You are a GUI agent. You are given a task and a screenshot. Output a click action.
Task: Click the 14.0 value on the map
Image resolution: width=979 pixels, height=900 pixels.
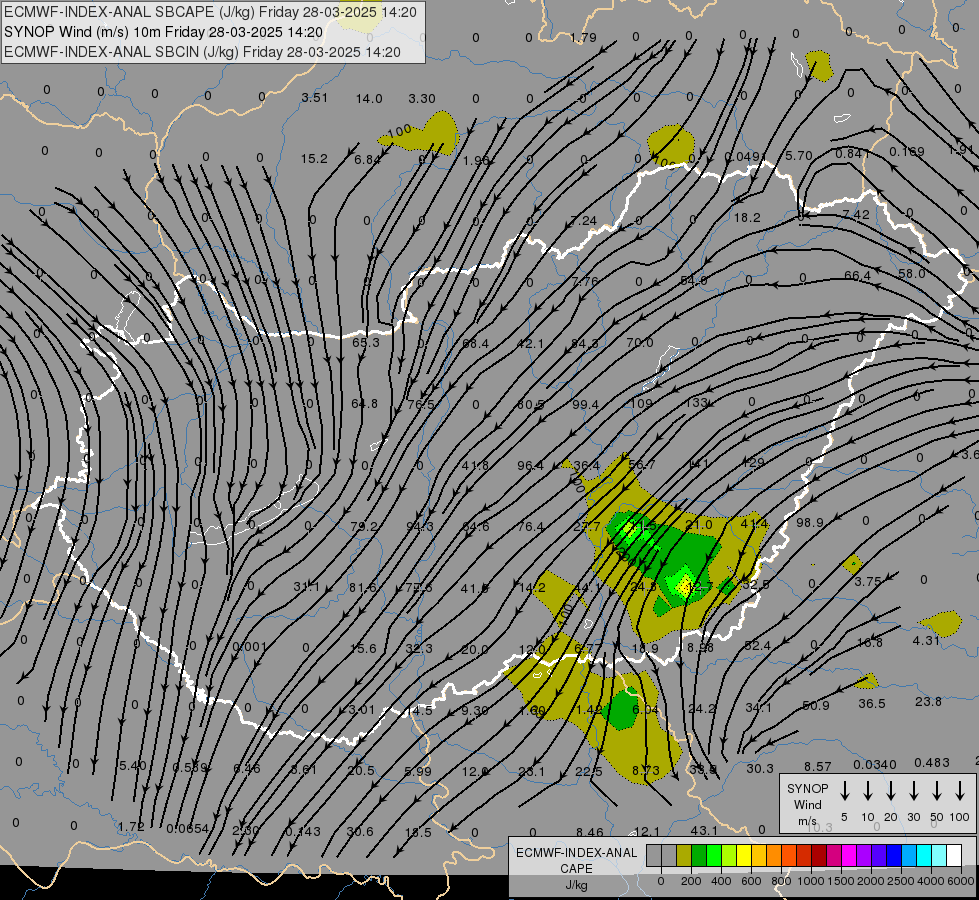[x=369, y=99]
